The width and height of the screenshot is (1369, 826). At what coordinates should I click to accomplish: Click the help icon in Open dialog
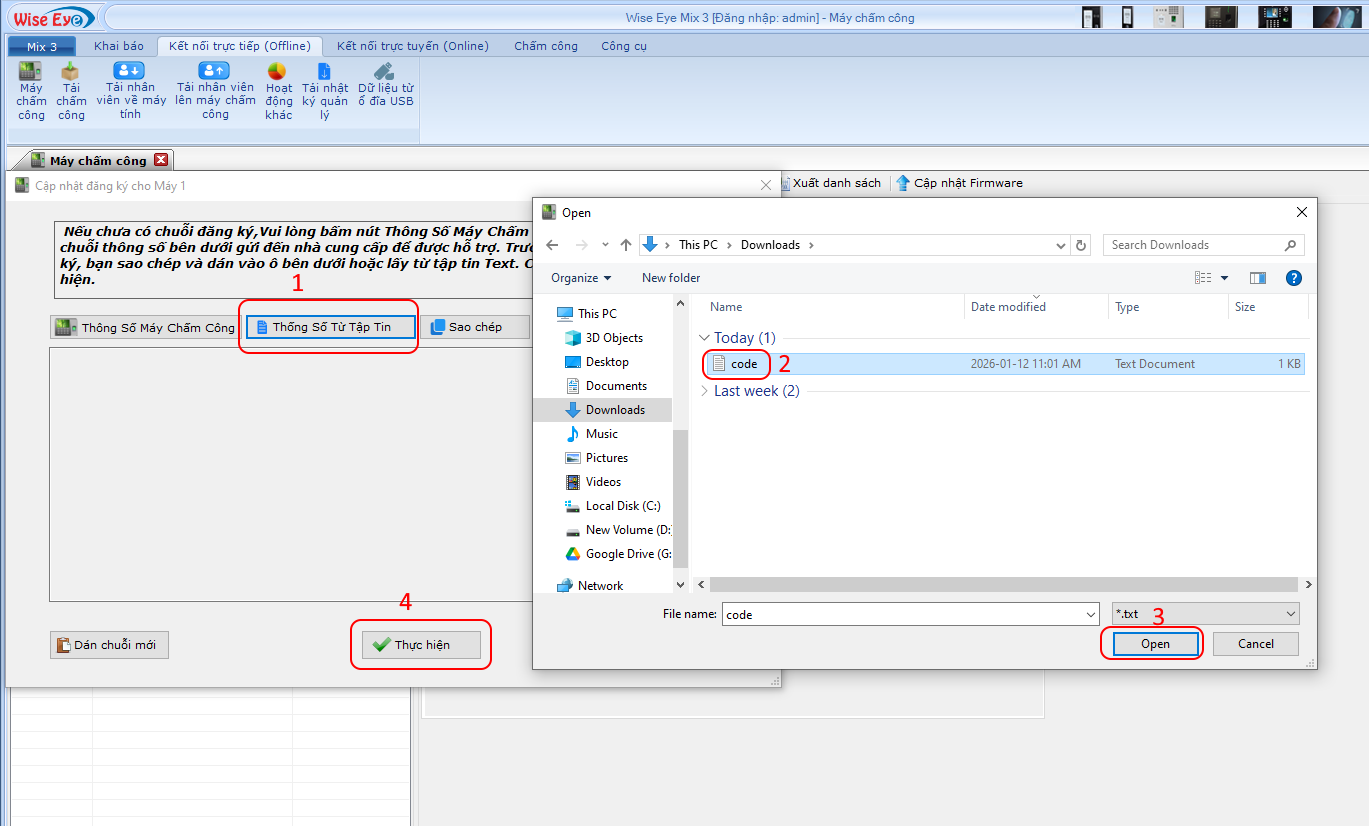[1293, 278]
